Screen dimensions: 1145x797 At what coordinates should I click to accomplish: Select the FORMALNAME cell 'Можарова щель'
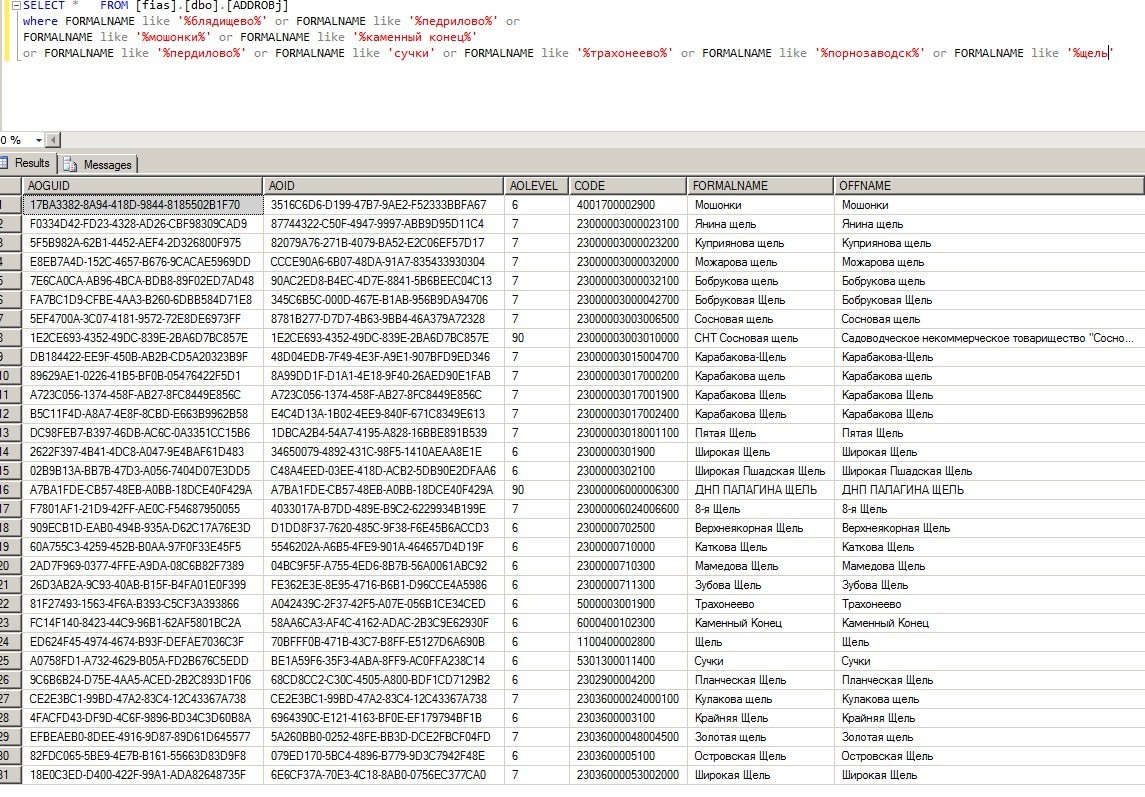coord(760,262)
